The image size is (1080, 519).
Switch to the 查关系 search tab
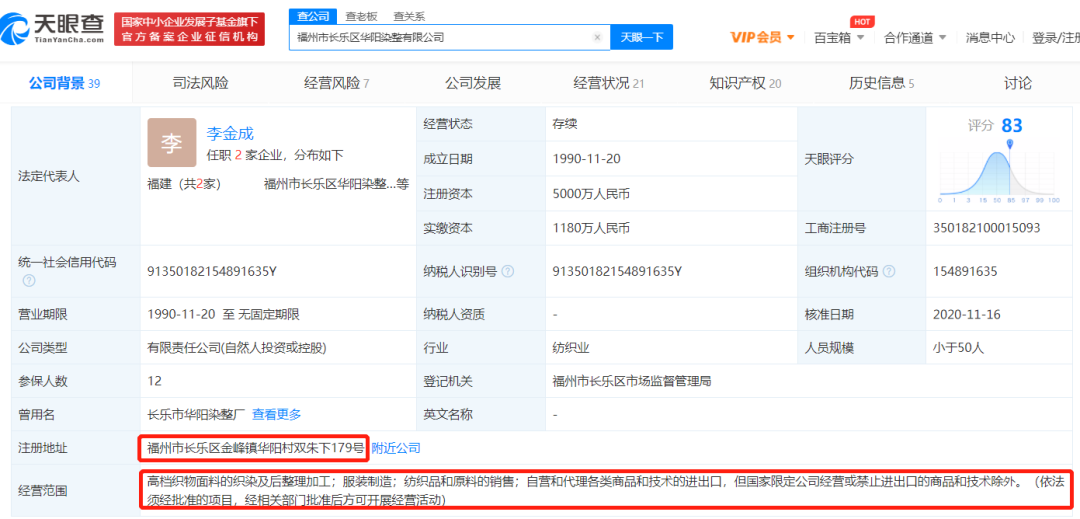tap(408, 16)
